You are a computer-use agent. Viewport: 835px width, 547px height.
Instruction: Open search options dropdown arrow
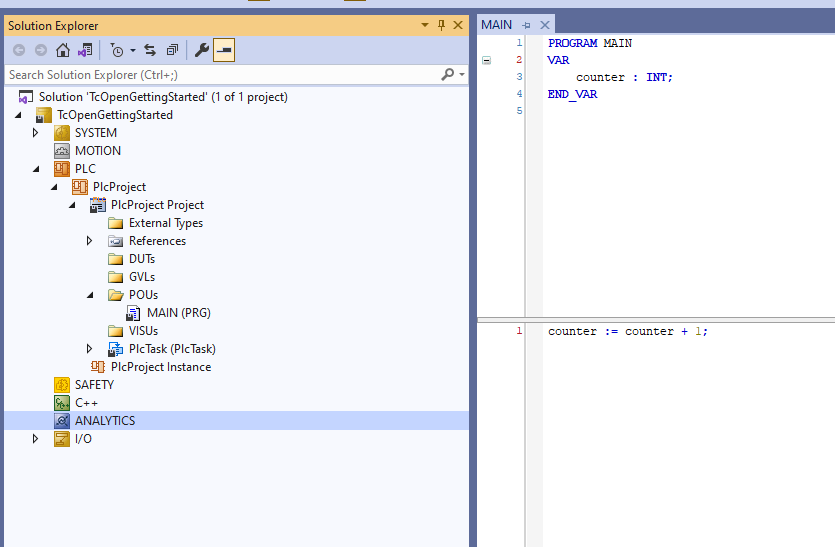[x=462, y=75]
